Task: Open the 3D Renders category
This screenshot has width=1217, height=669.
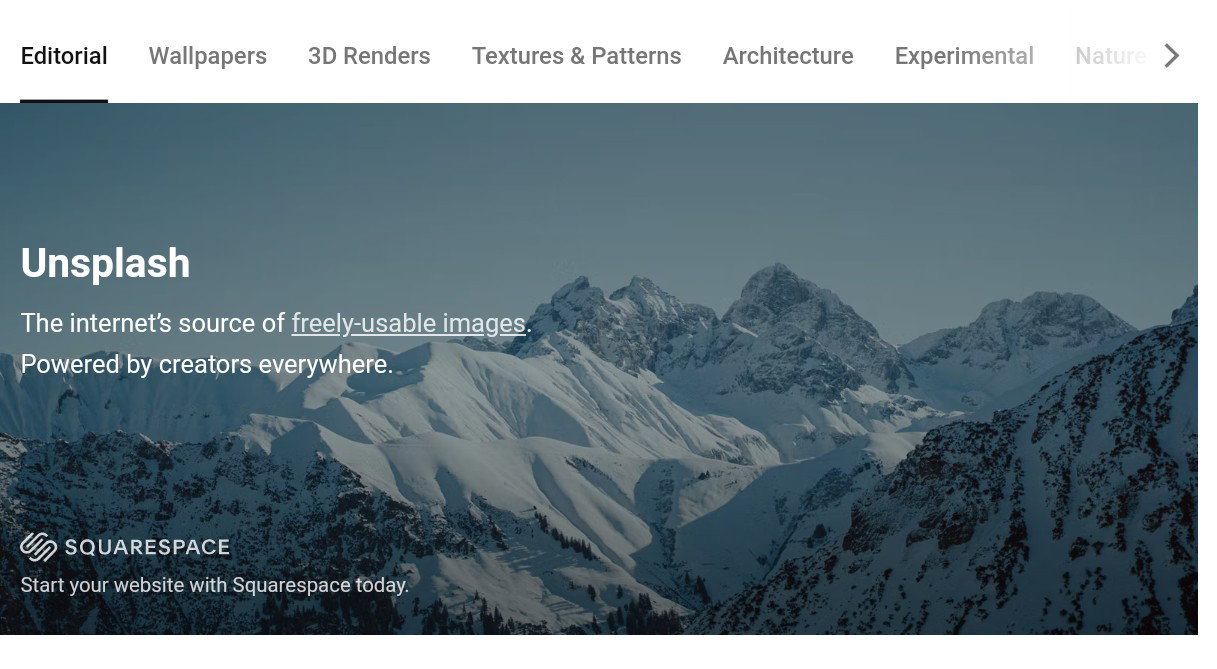Action: pyautogui.click(x=369, y=56)
